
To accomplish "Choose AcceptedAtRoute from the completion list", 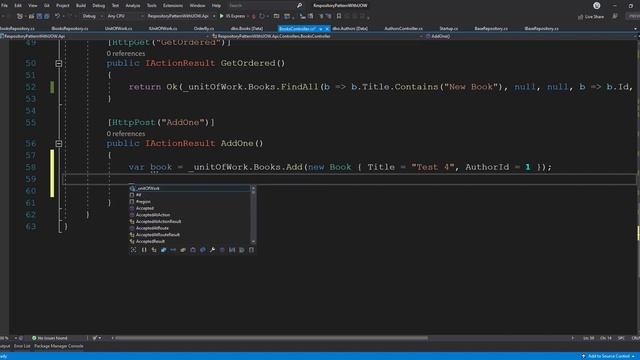I will point(190,228).
